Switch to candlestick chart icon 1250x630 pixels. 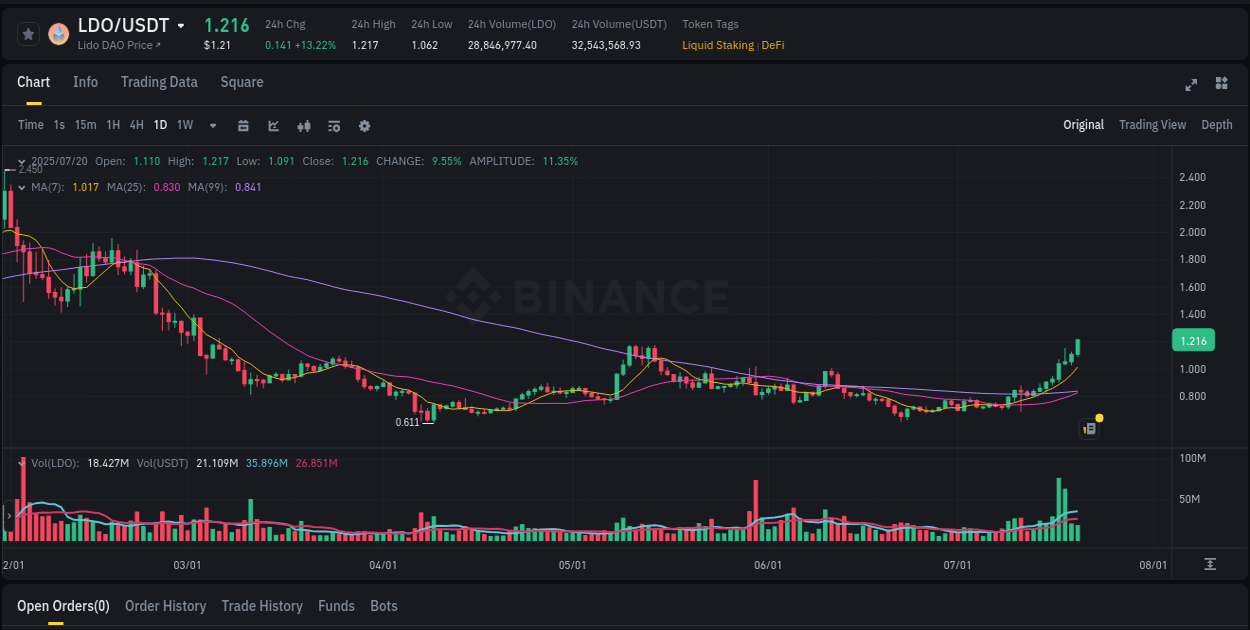304,126
